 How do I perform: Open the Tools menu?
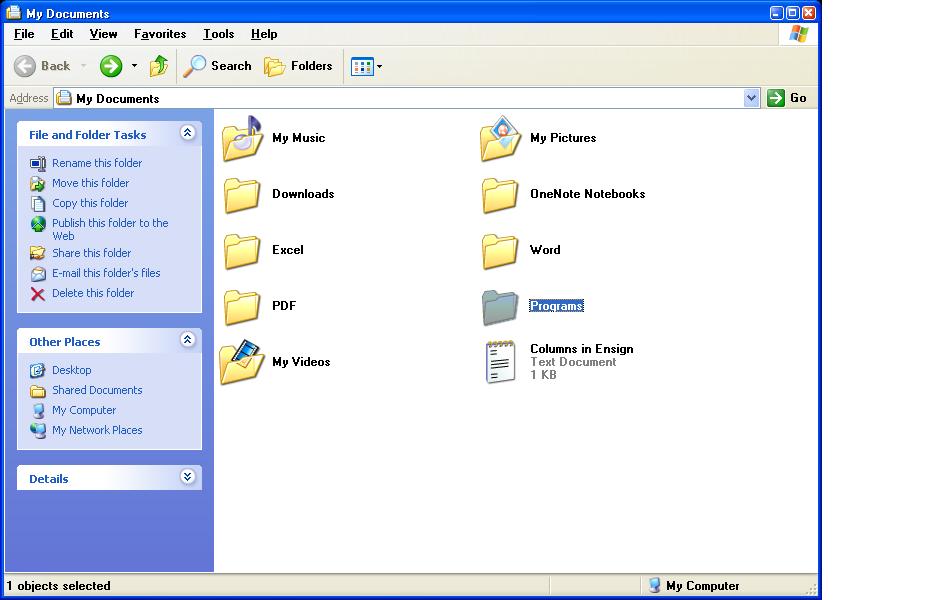[219, 34]
